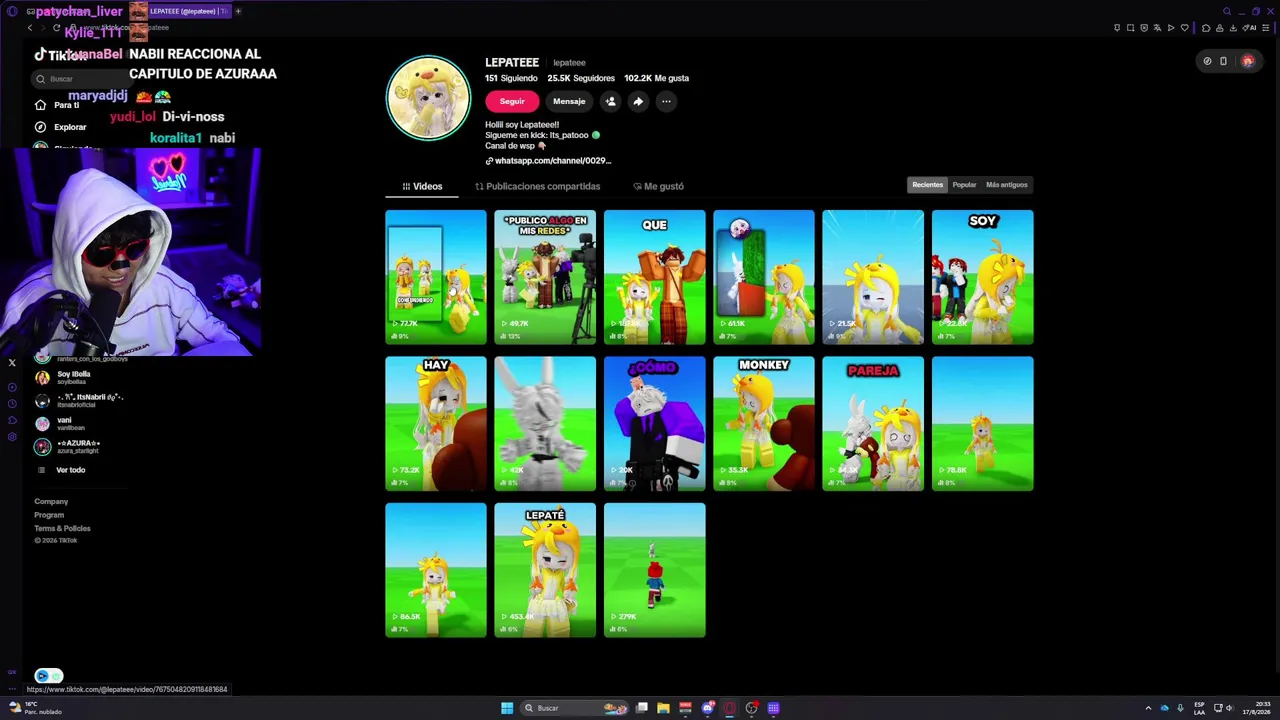The image size is (1280, 720).
Task: Open the weather widget showing 16°C
Action: click(x=36, y=708)
